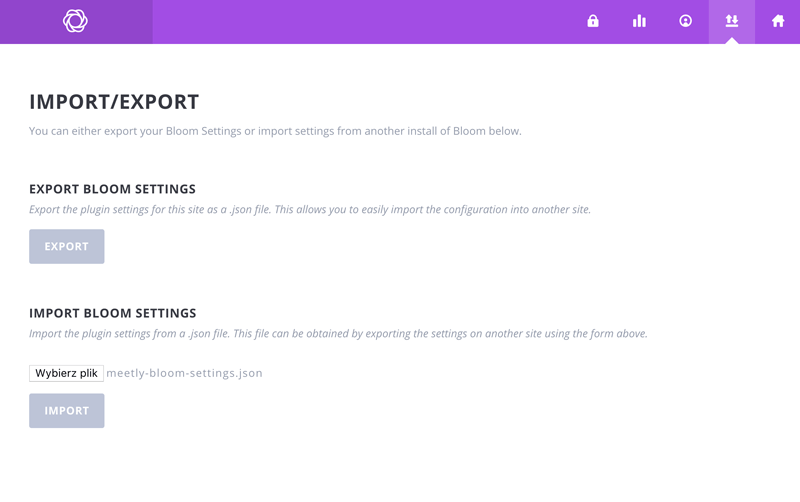This screenshot has height=502, width=800.
Task: Click the IMPORT button
Action: 67,411
